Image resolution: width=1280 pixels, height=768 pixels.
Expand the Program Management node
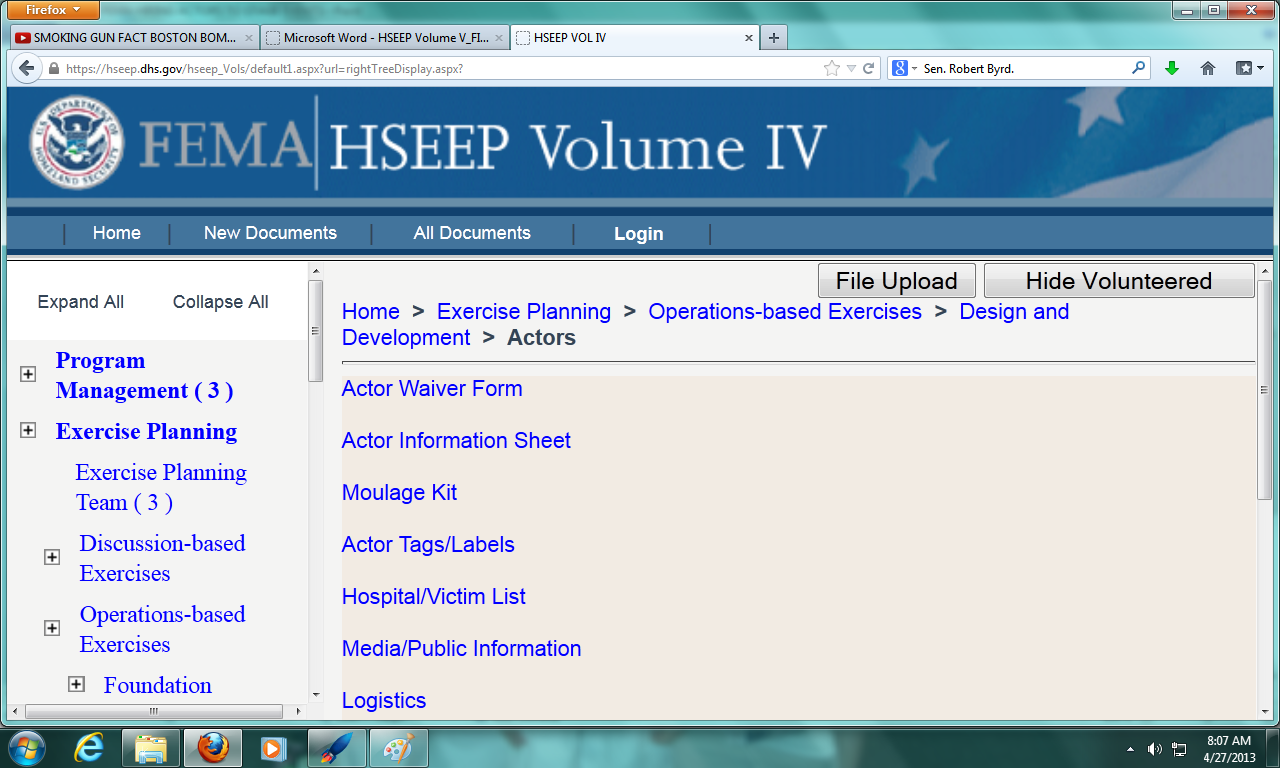pos(28,374)
